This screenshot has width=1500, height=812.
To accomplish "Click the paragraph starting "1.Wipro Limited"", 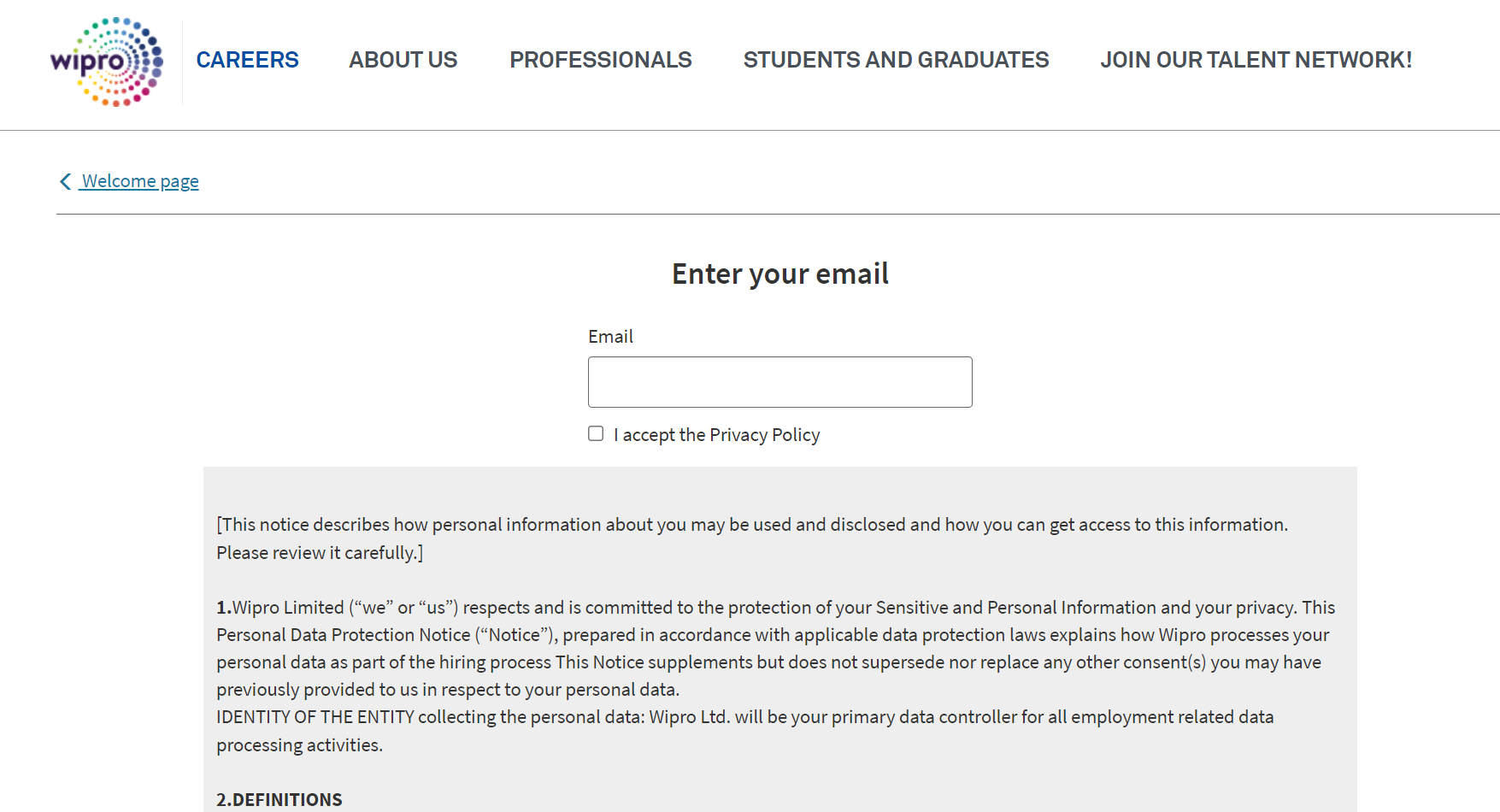I will pyautogui.click(x=775, y=608).
